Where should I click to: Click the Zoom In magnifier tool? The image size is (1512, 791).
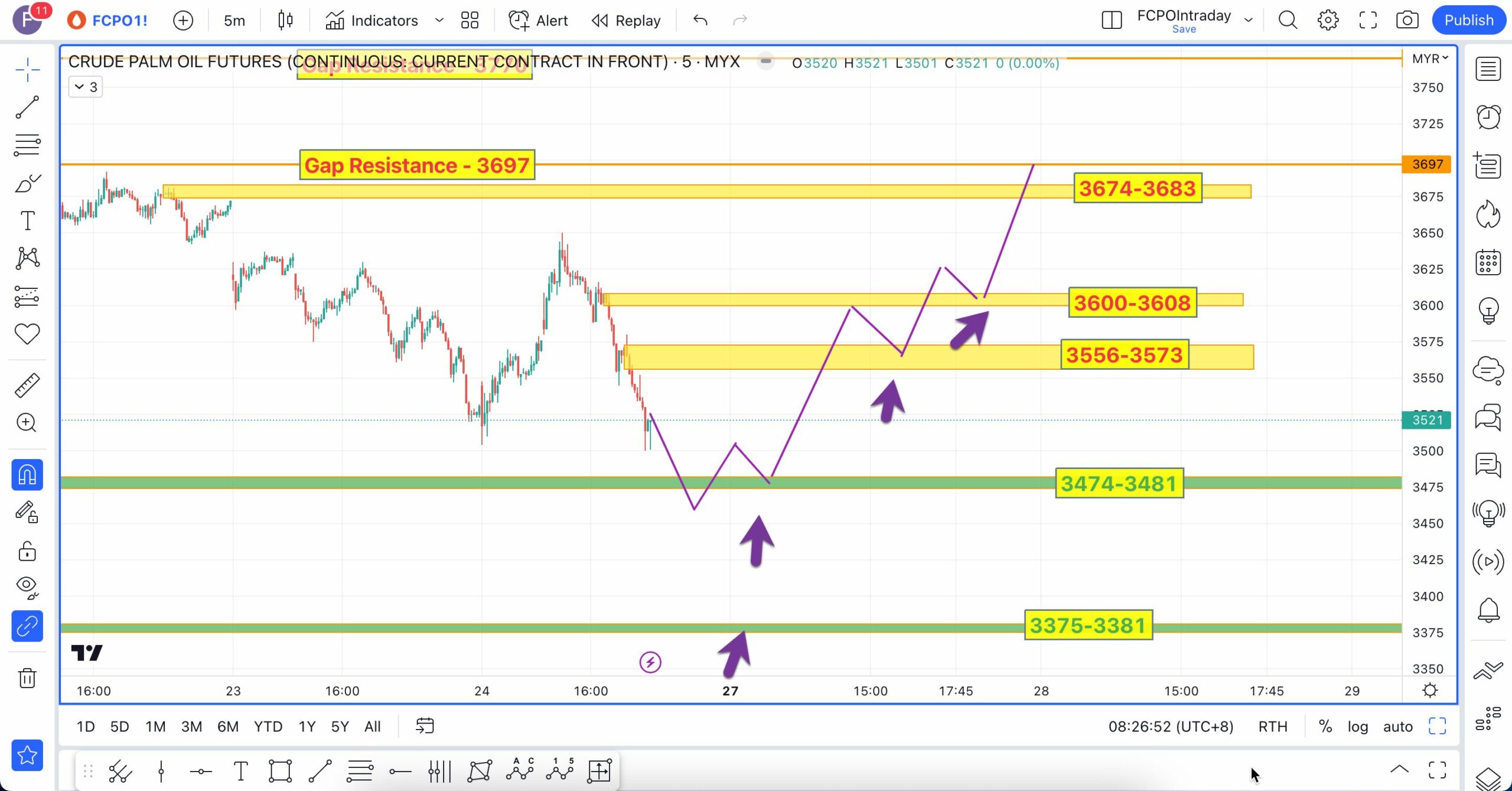pos(27,422)
